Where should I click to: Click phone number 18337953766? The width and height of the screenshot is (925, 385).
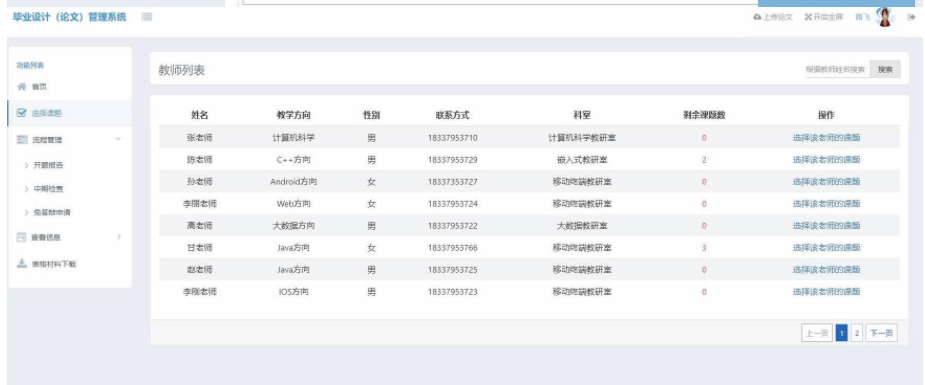pos(452,248)
